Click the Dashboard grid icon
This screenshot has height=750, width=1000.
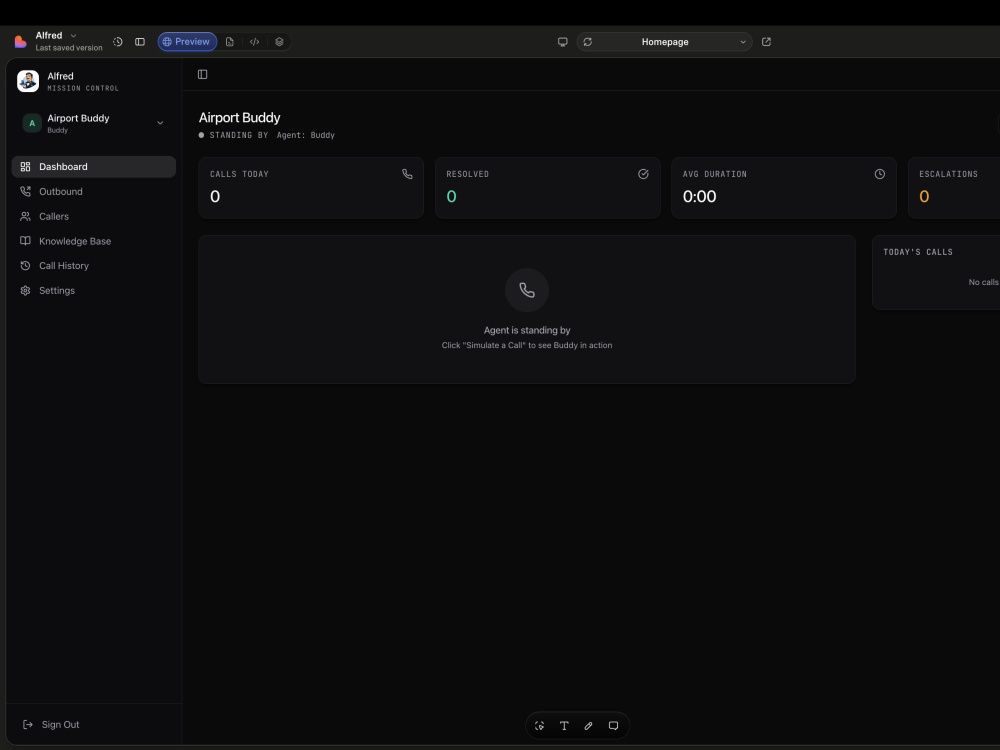tap(26, 166)
